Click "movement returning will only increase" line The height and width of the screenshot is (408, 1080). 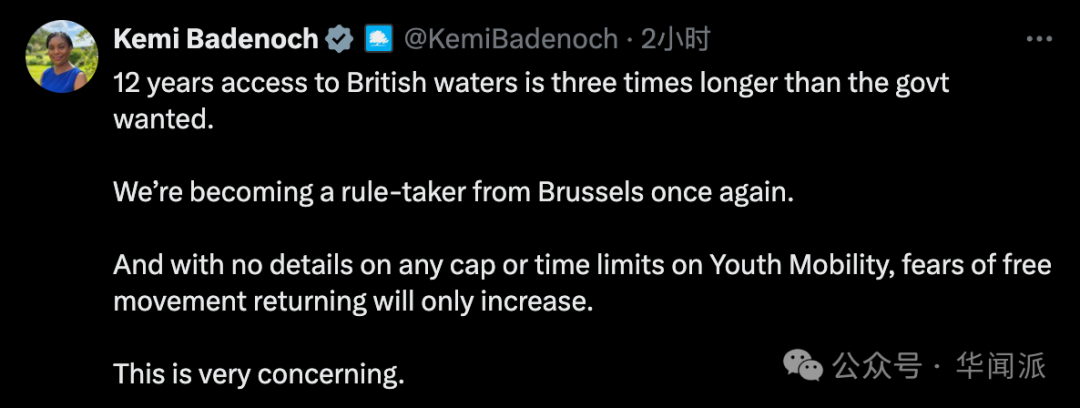[x=353, y=301]
